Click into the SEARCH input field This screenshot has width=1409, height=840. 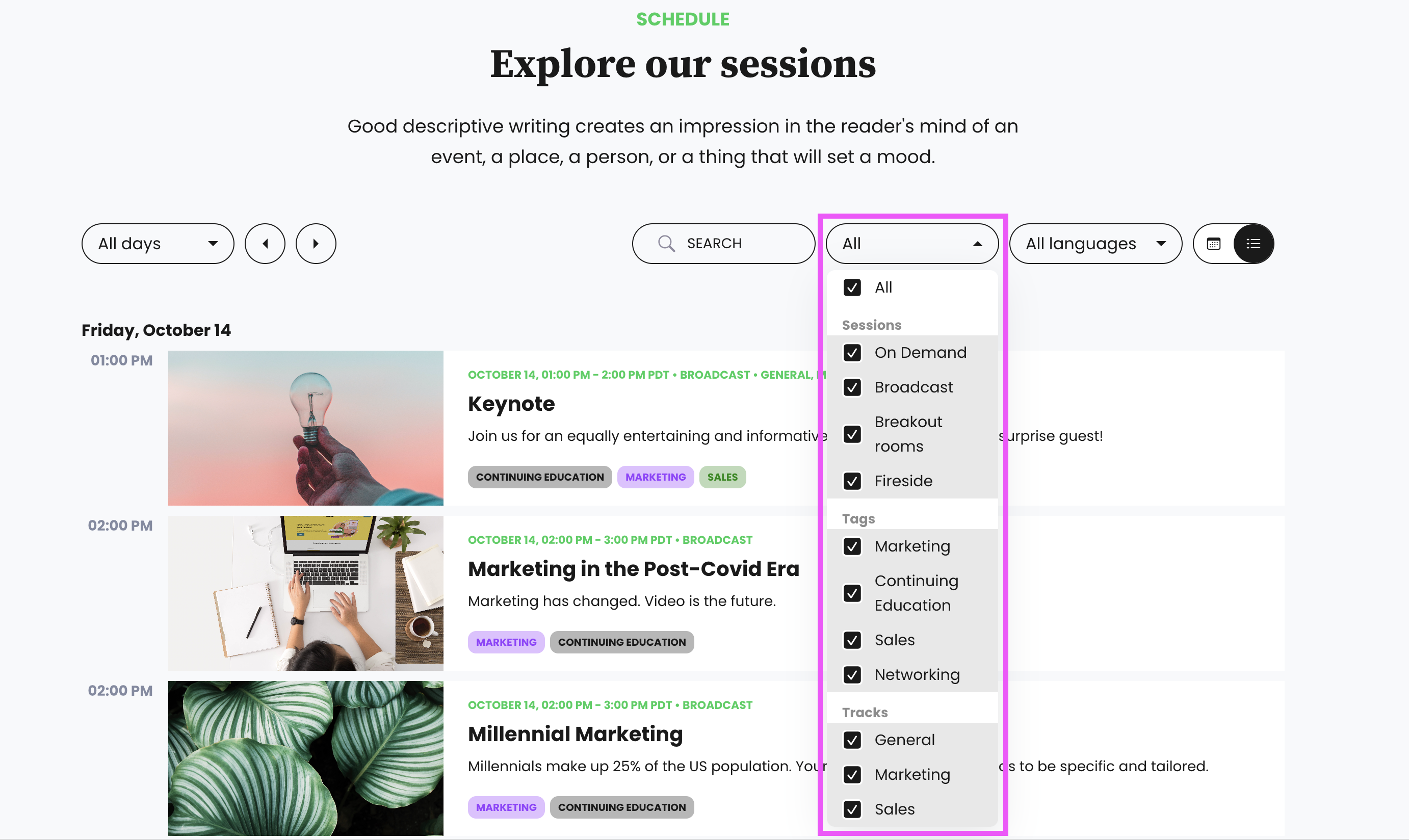[x=723, y=244]
